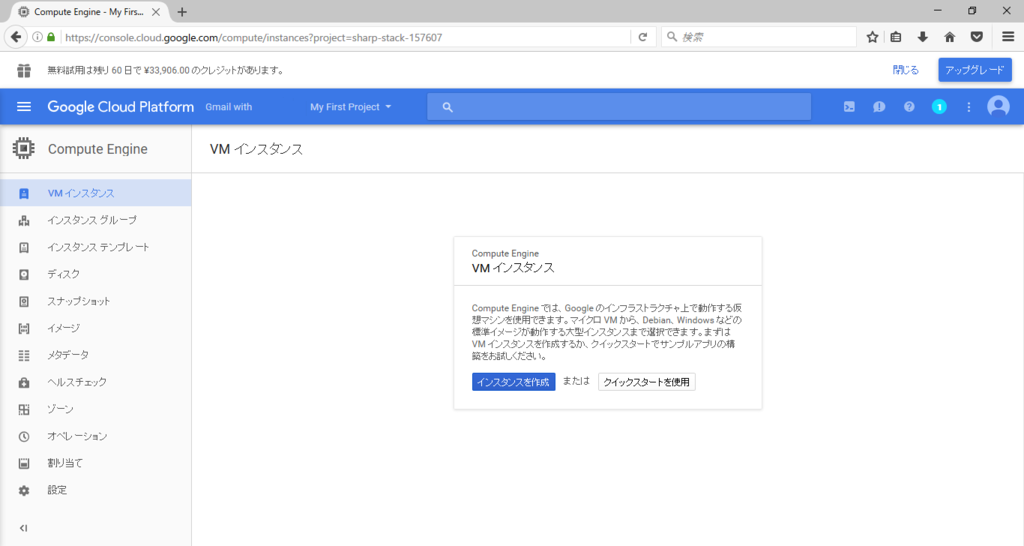Click the Pocket save icon
The height and width of the screenshot is (546, 1024).
(x=976, y=37)
